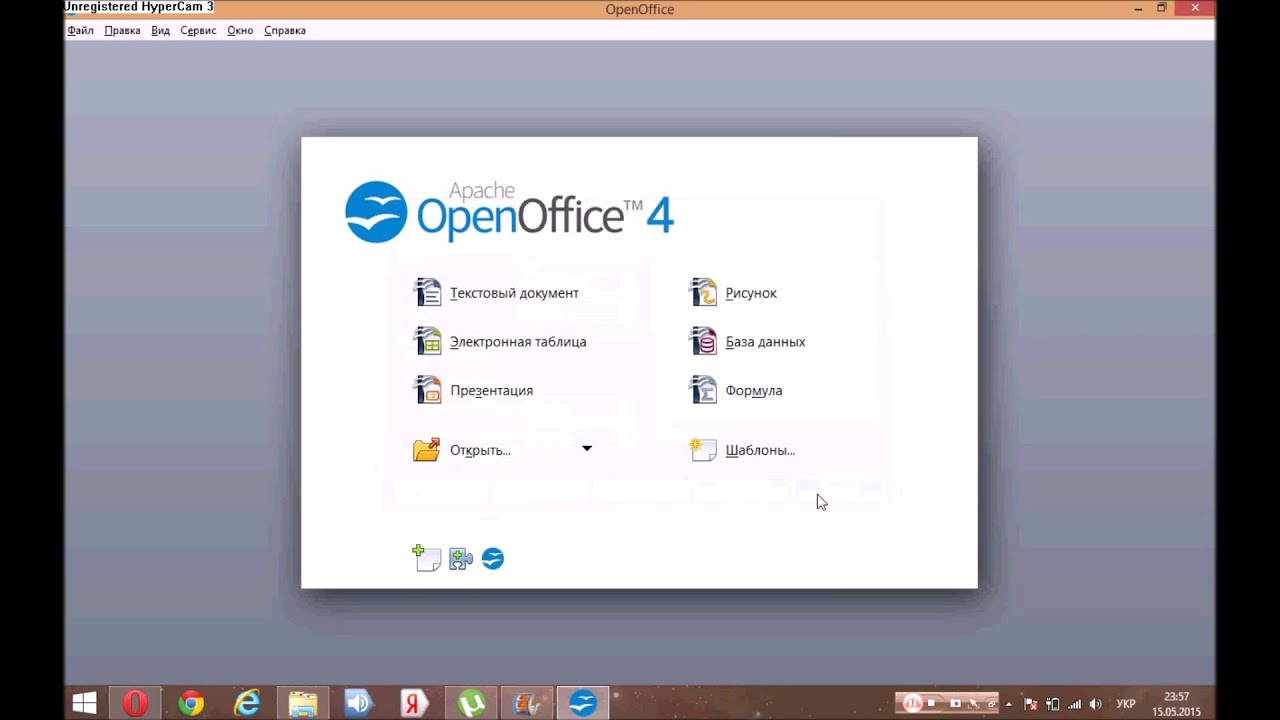Viewport: 1280px width, 720px height.
Task: Create a new Электронная таблица
Action: [x=518, y=342]
